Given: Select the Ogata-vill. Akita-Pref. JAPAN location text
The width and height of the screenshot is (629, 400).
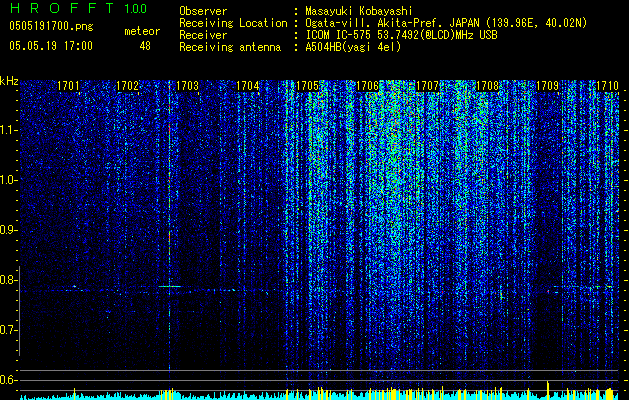Looking at the screenshot, I should (x=446, y=23).
